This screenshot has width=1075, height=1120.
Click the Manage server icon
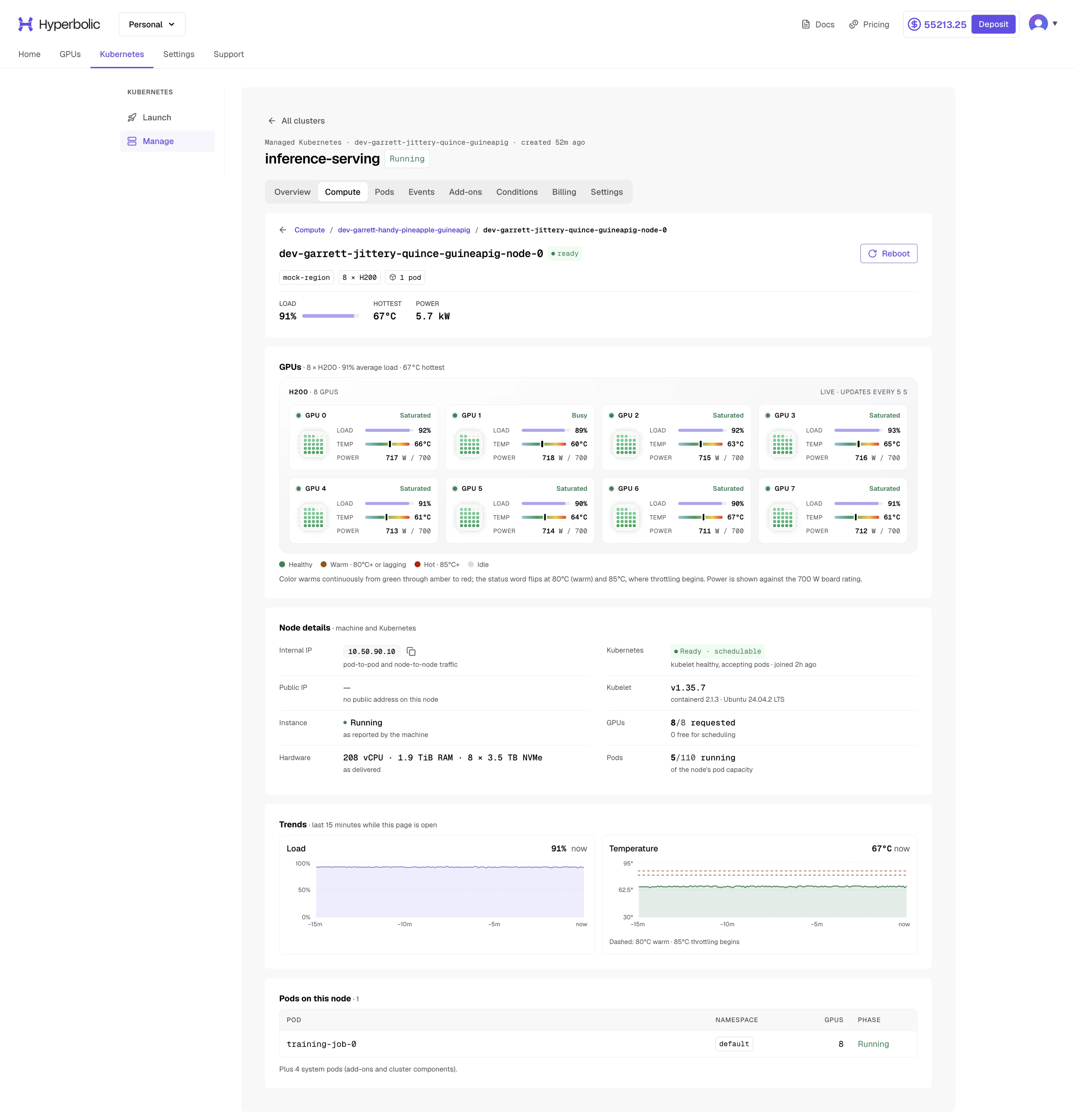point(132,141)
